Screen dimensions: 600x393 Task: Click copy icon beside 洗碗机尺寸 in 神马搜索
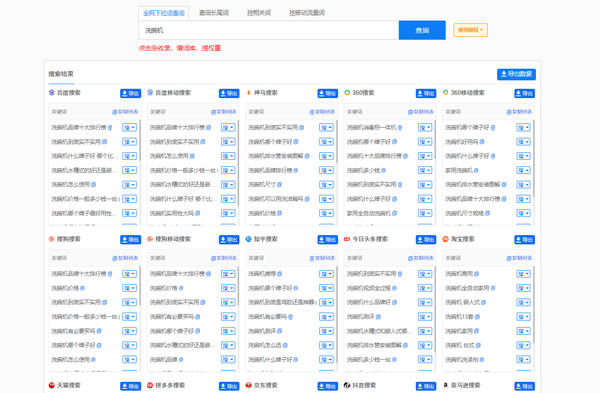(280, 184)
